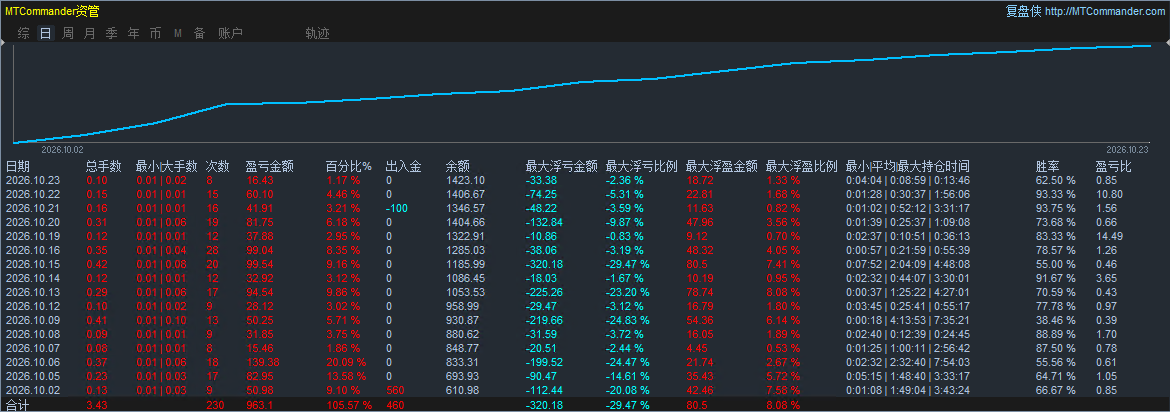Sort by the 余额 column header
The width and height of the screenshot is (1170, 412).
click(457, 166)
